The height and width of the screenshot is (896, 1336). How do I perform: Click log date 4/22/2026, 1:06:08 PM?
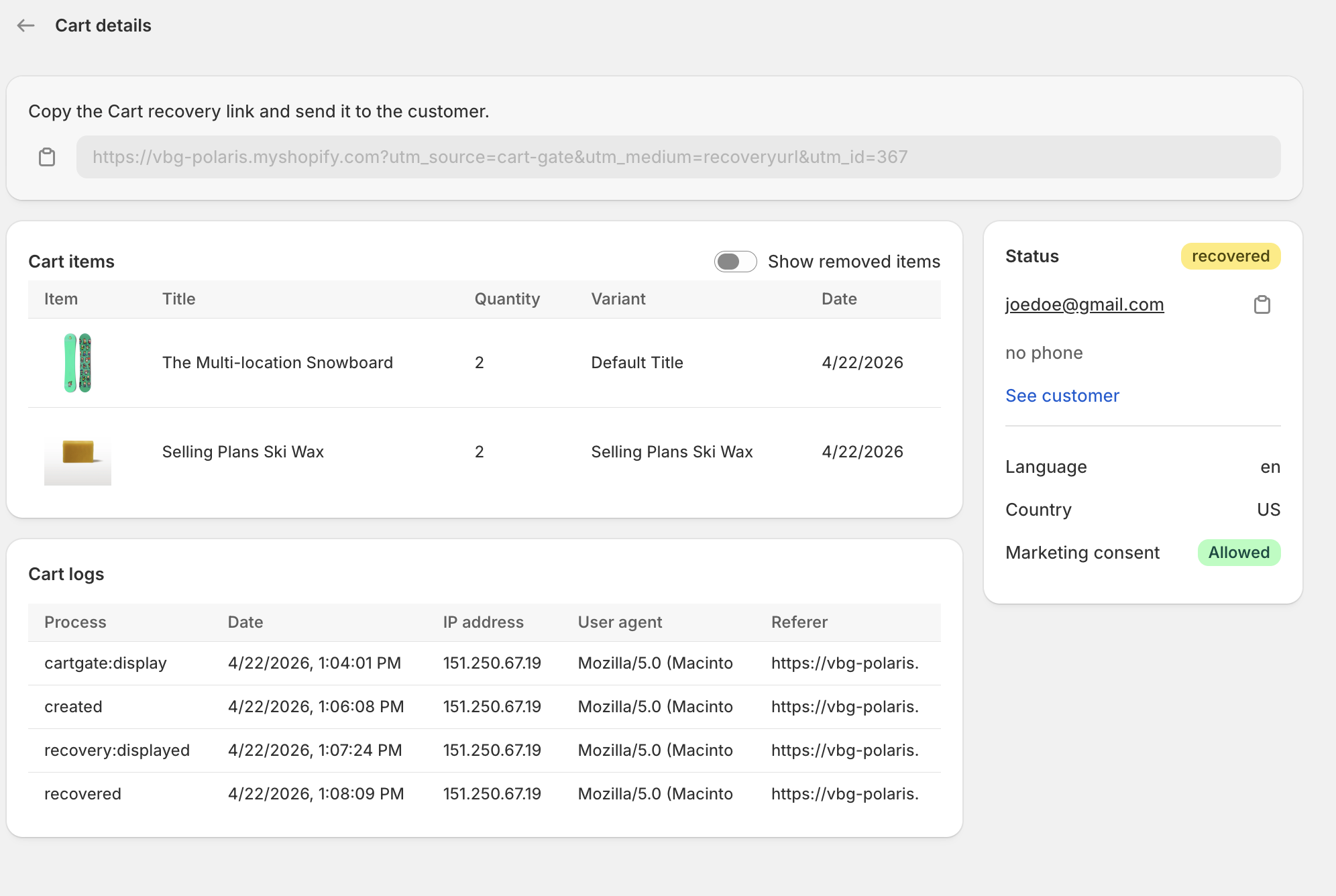316,707
